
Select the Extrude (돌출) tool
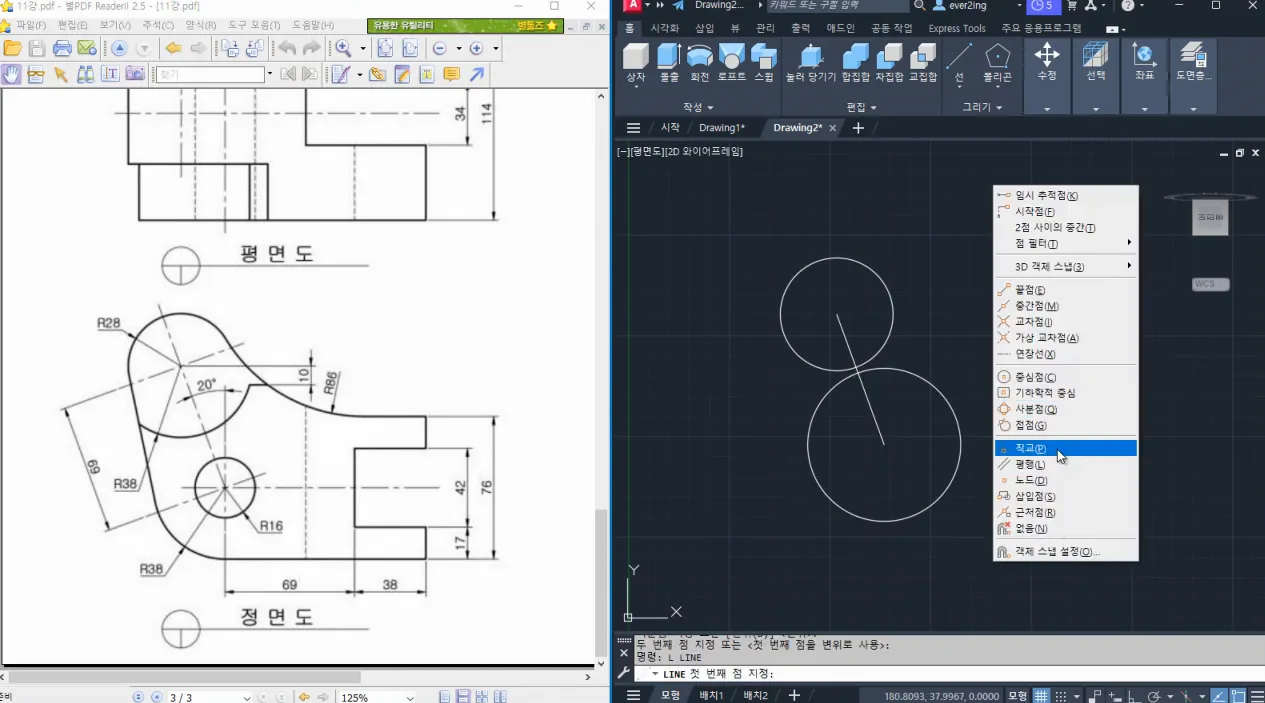668,62
